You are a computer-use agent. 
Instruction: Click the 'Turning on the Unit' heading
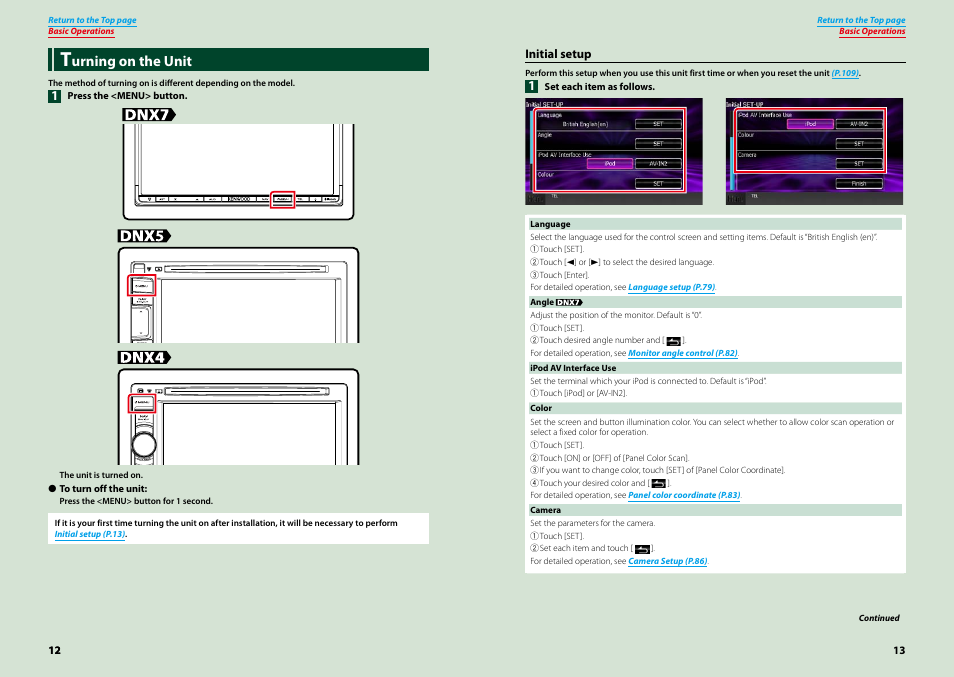126,60
